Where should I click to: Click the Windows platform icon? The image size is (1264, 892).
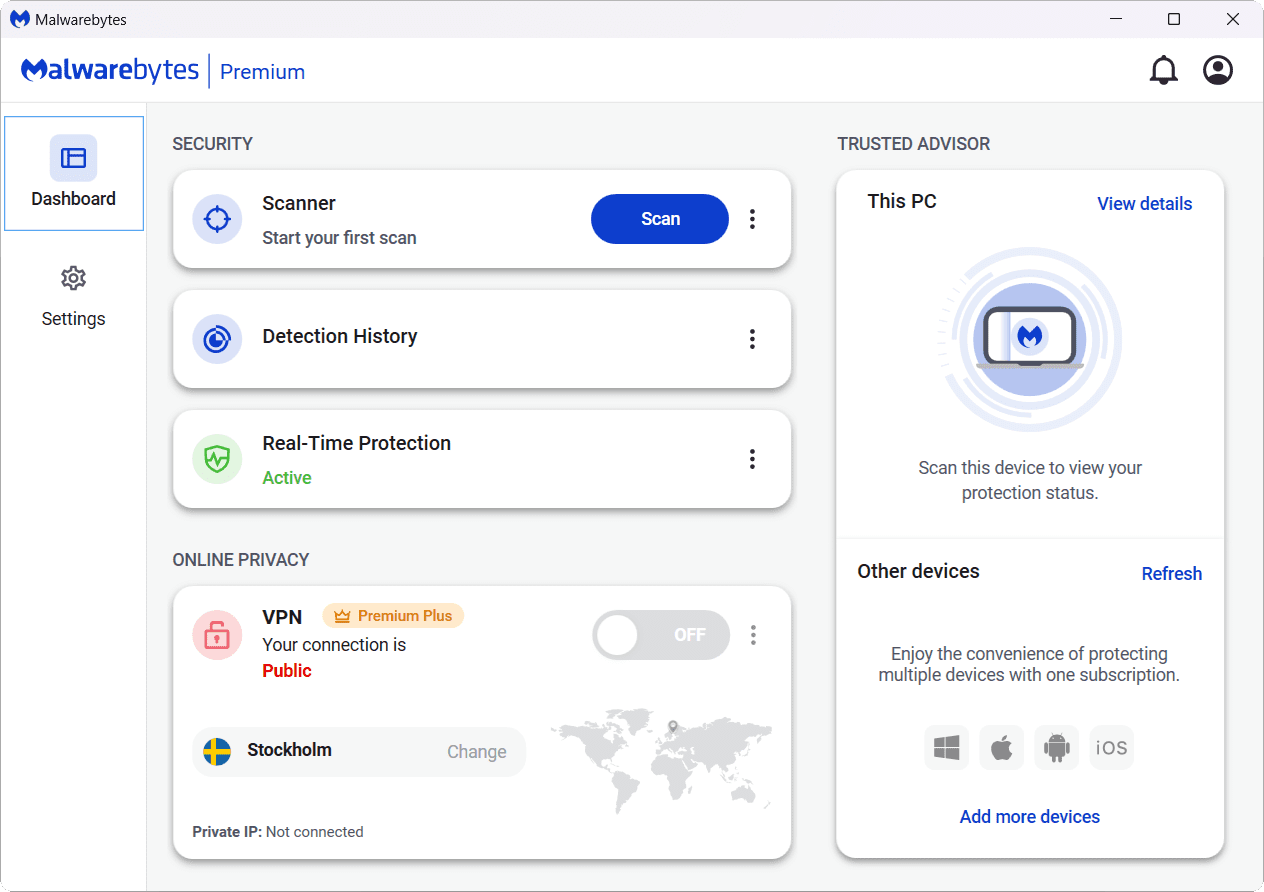947,748
